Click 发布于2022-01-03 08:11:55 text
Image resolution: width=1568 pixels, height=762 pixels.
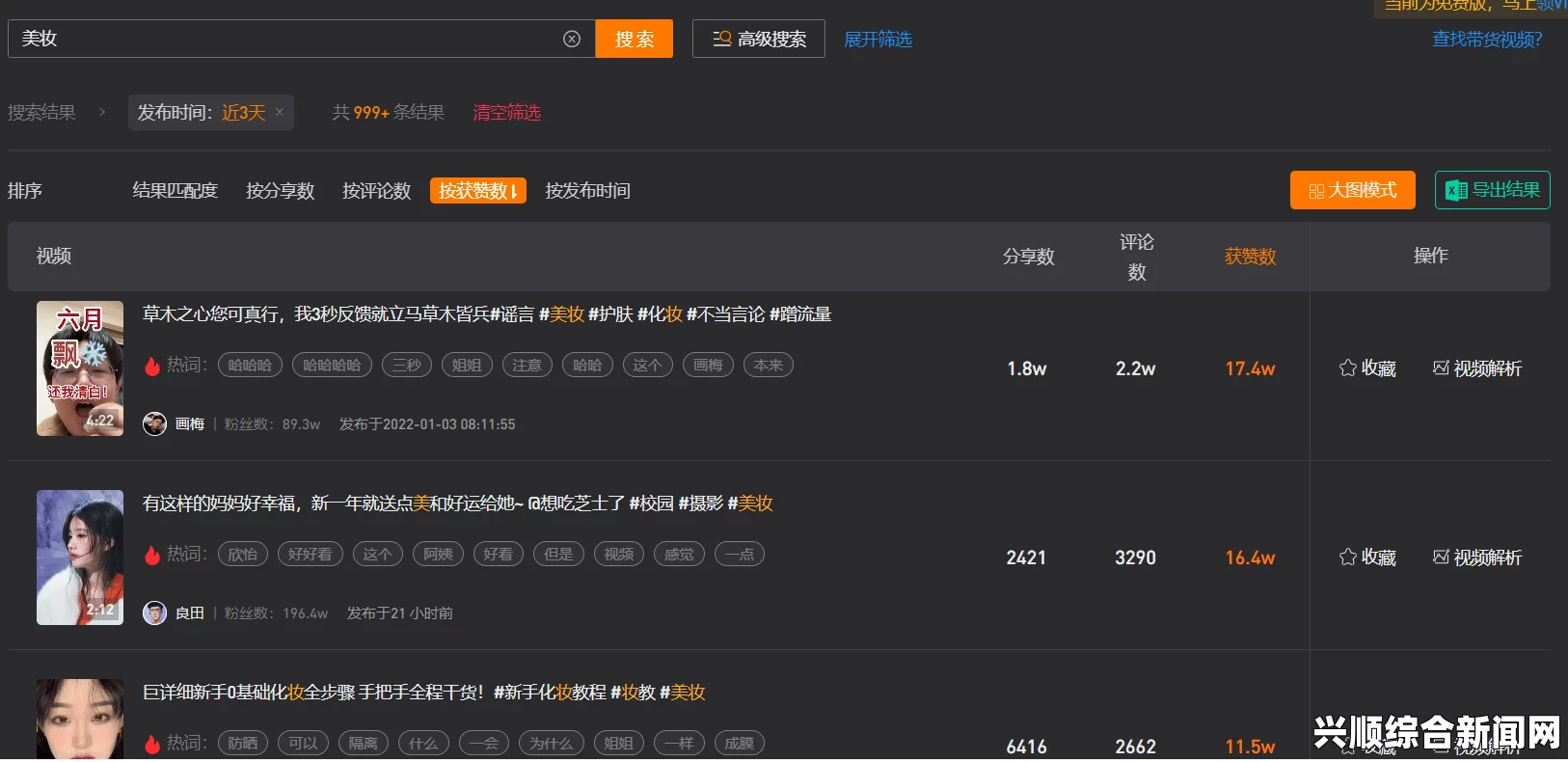pos(427,424)
